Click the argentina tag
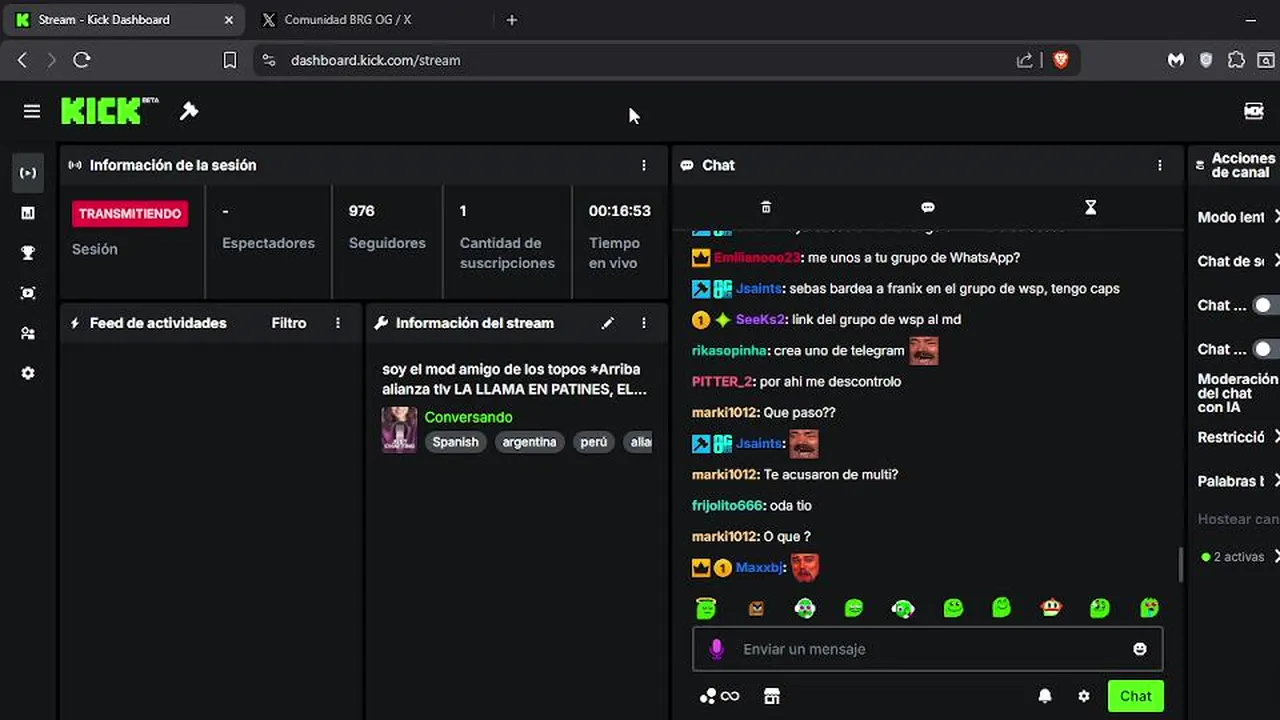Image resolution: width=1280 pixels, height=720 pixels. tap(529, 442)
